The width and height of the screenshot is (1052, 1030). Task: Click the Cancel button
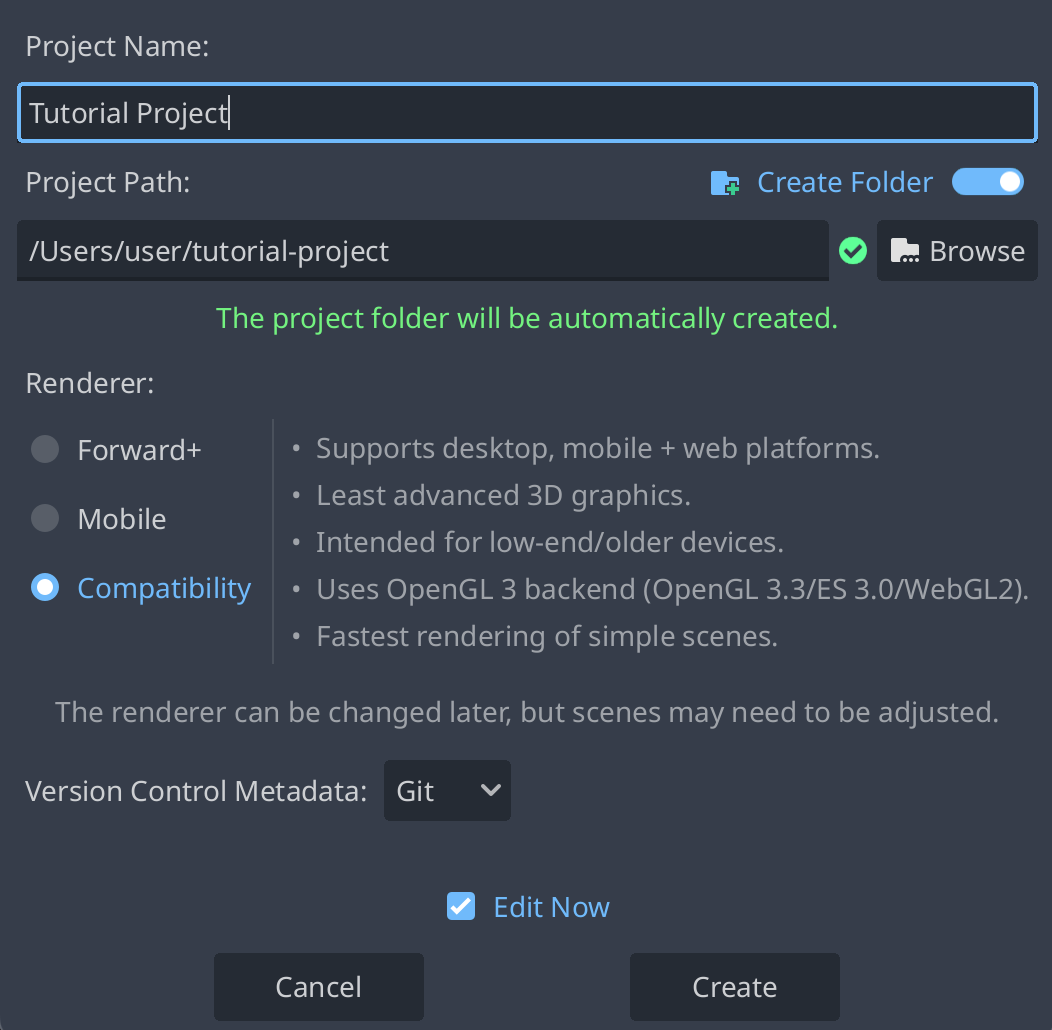tap(318, 987)
